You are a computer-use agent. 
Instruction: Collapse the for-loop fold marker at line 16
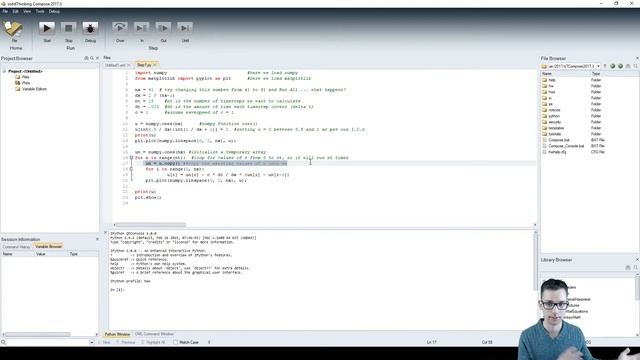131,158
